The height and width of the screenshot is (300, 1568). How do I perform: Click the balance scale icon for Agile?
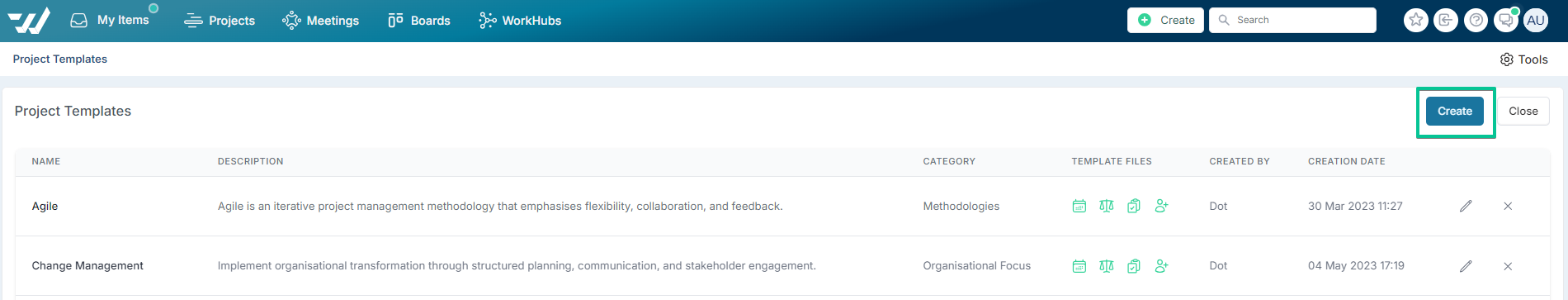click(x=1106, y=206)
